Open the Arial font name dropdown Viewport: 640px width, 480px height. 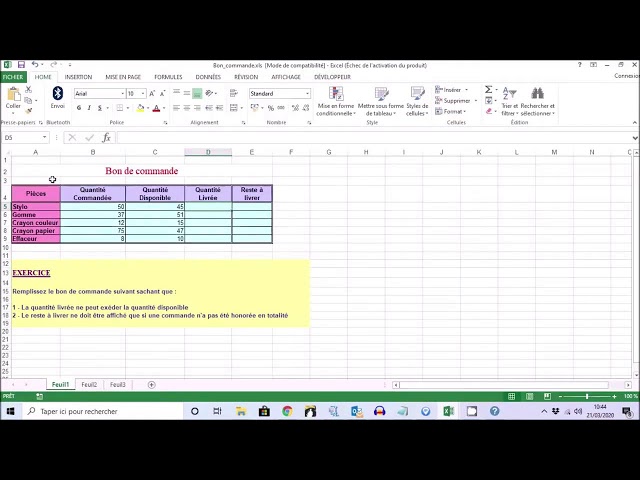[122, 93]
